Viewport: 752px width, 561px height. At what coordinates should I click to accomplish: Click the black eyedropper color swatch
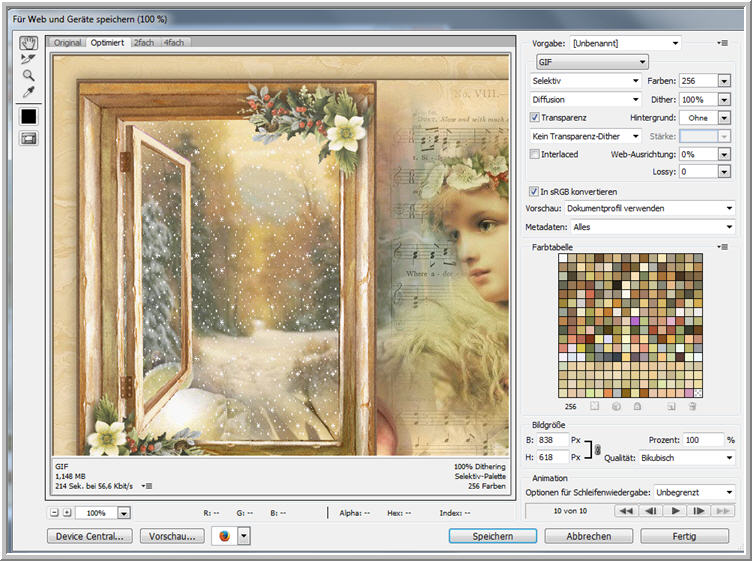coord(28,117)
